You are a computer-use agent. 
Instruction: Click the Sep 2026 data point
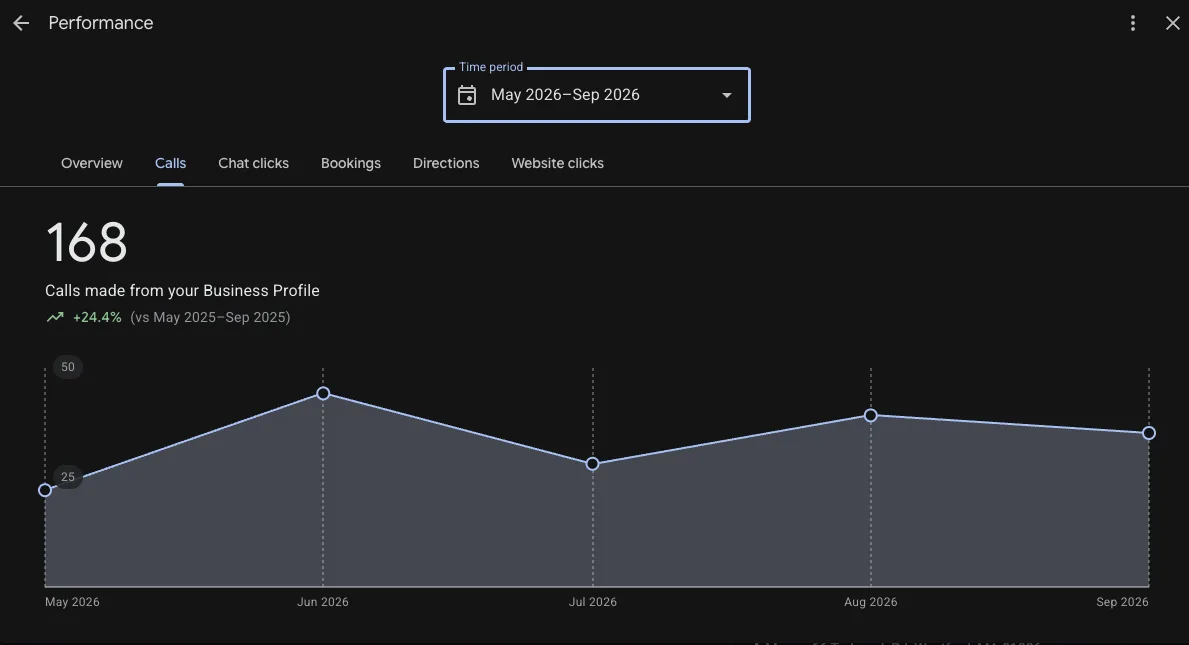pyautogui.click(x=1149, y=433)
